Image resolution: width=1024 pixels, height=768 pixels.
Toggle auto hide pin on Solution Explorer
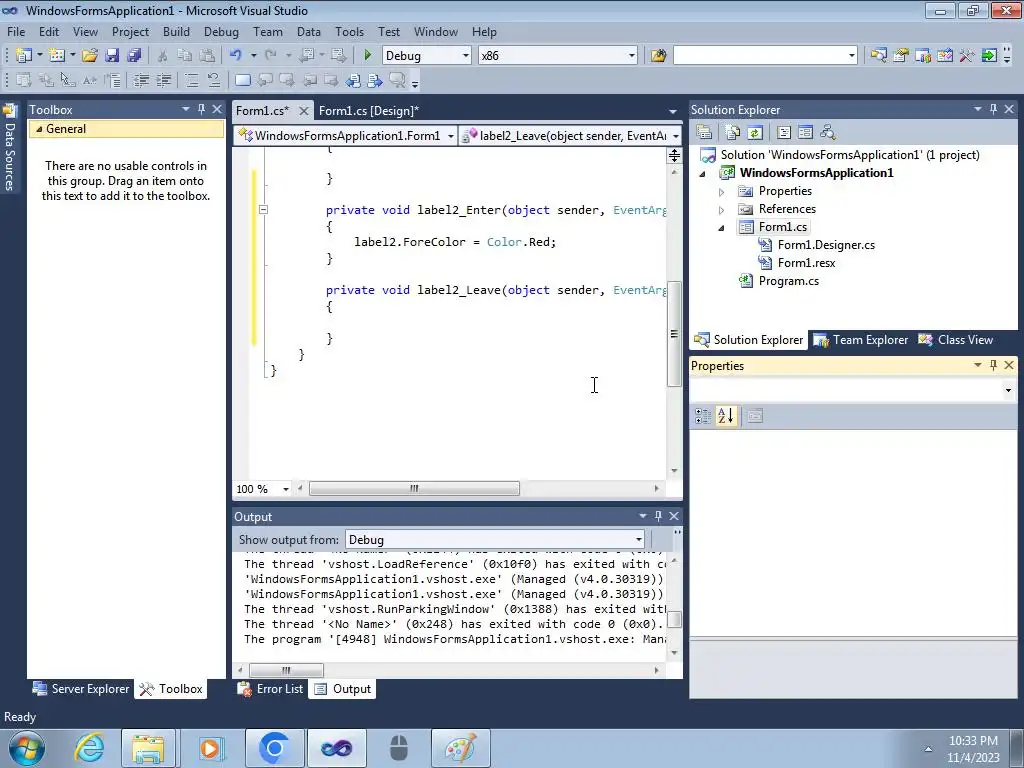[993, 109]
